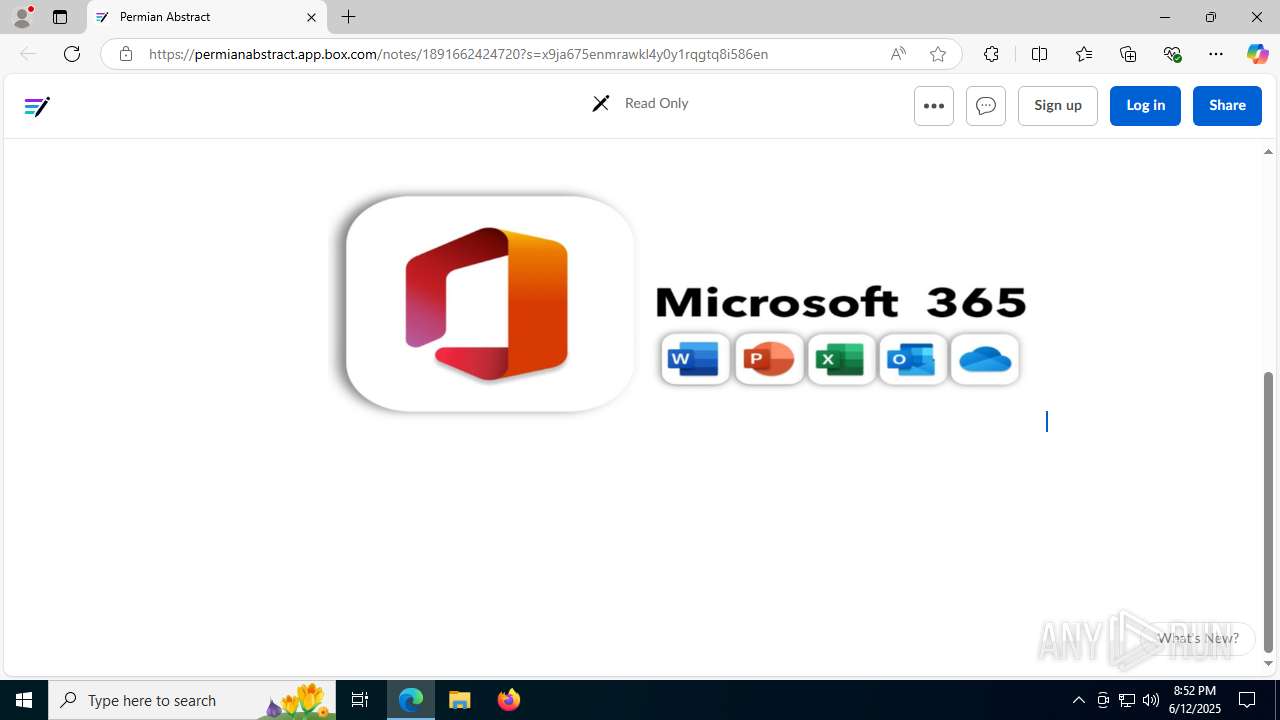Click the What's New? button
1280x720 pixels.
coord(1198,638)
